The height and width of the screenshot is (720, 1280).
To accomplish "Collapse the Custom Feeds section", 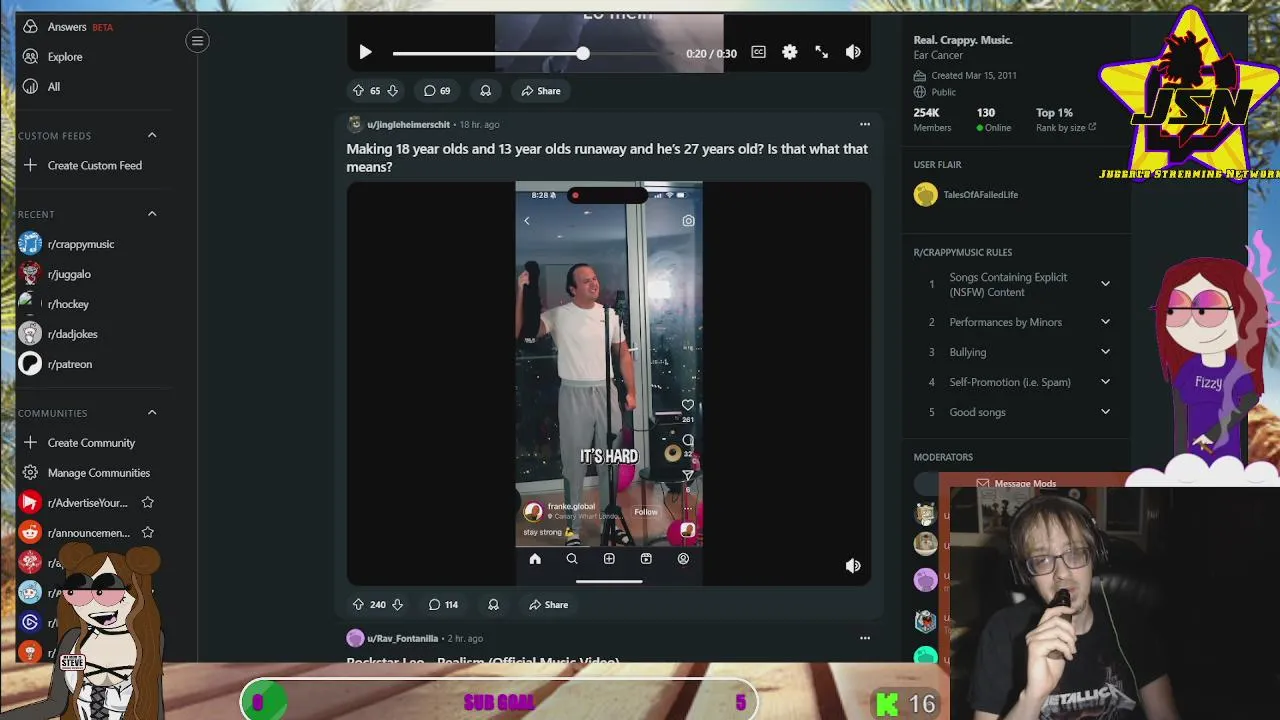I will click(x=152, y=135).
